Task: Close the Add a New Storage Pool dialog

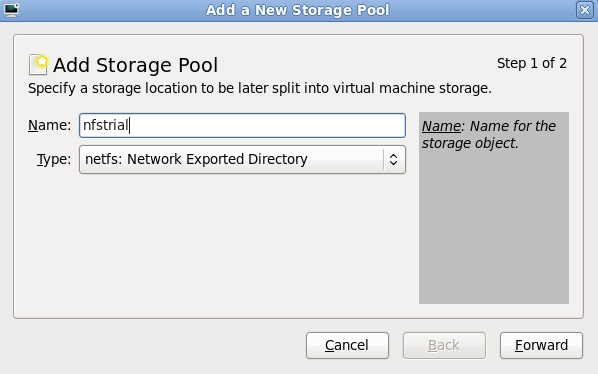Action: pyautogui.click(x=585, y=10)
